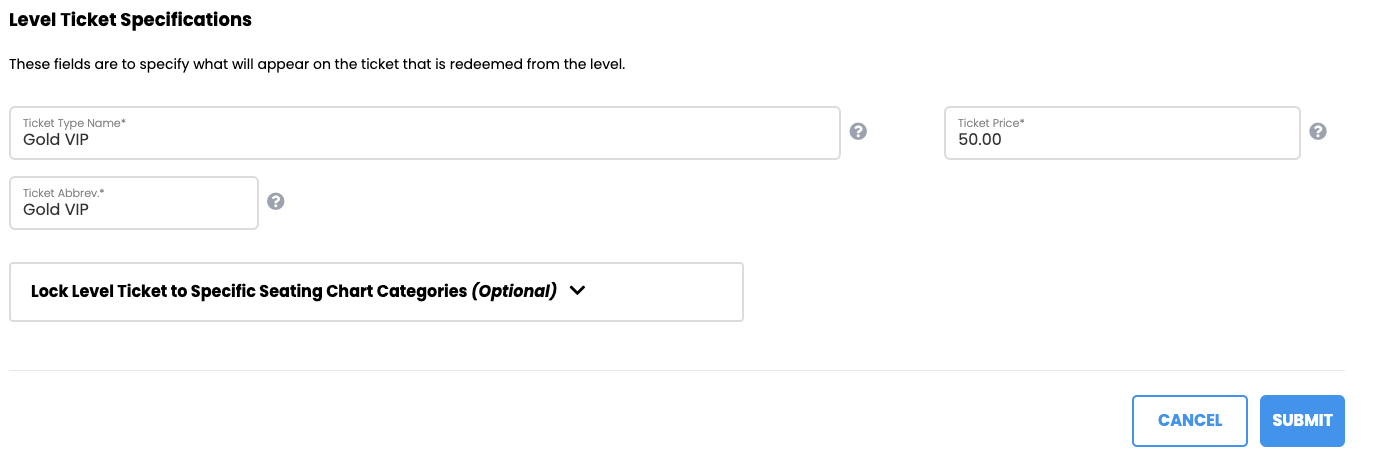
Task: Click the chevron arrow after (Optional)
Action: click(577, 291)
